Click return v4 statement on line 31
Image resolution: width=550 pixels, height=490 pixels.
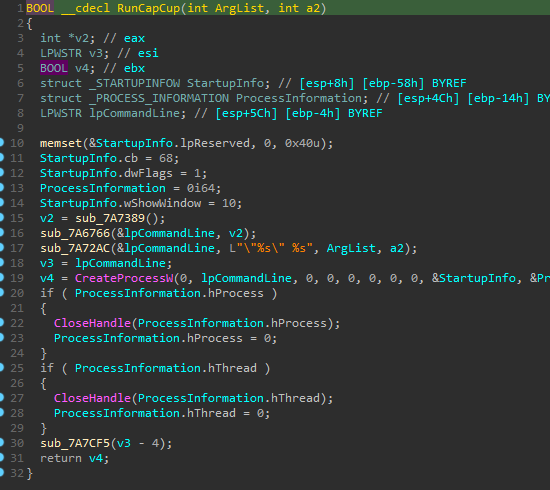pos(74,458)
